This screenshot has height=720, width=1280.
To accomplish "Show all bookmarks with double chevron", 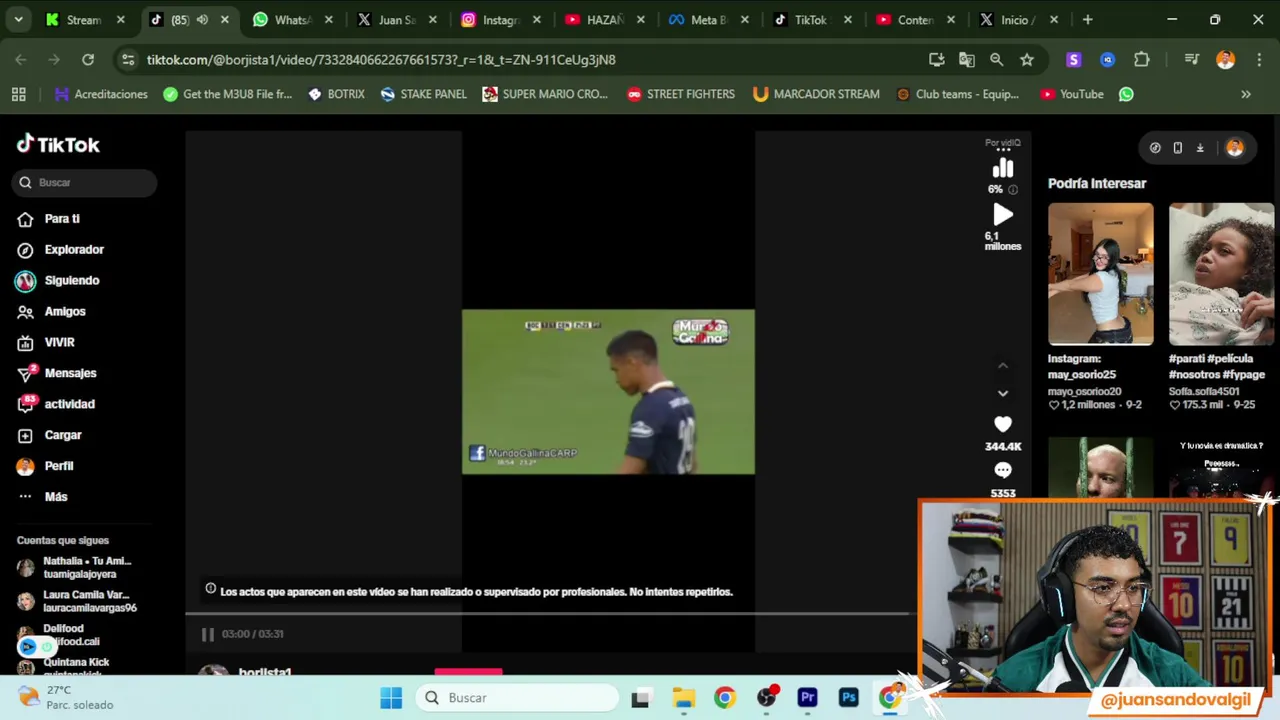I will 1246,94.
